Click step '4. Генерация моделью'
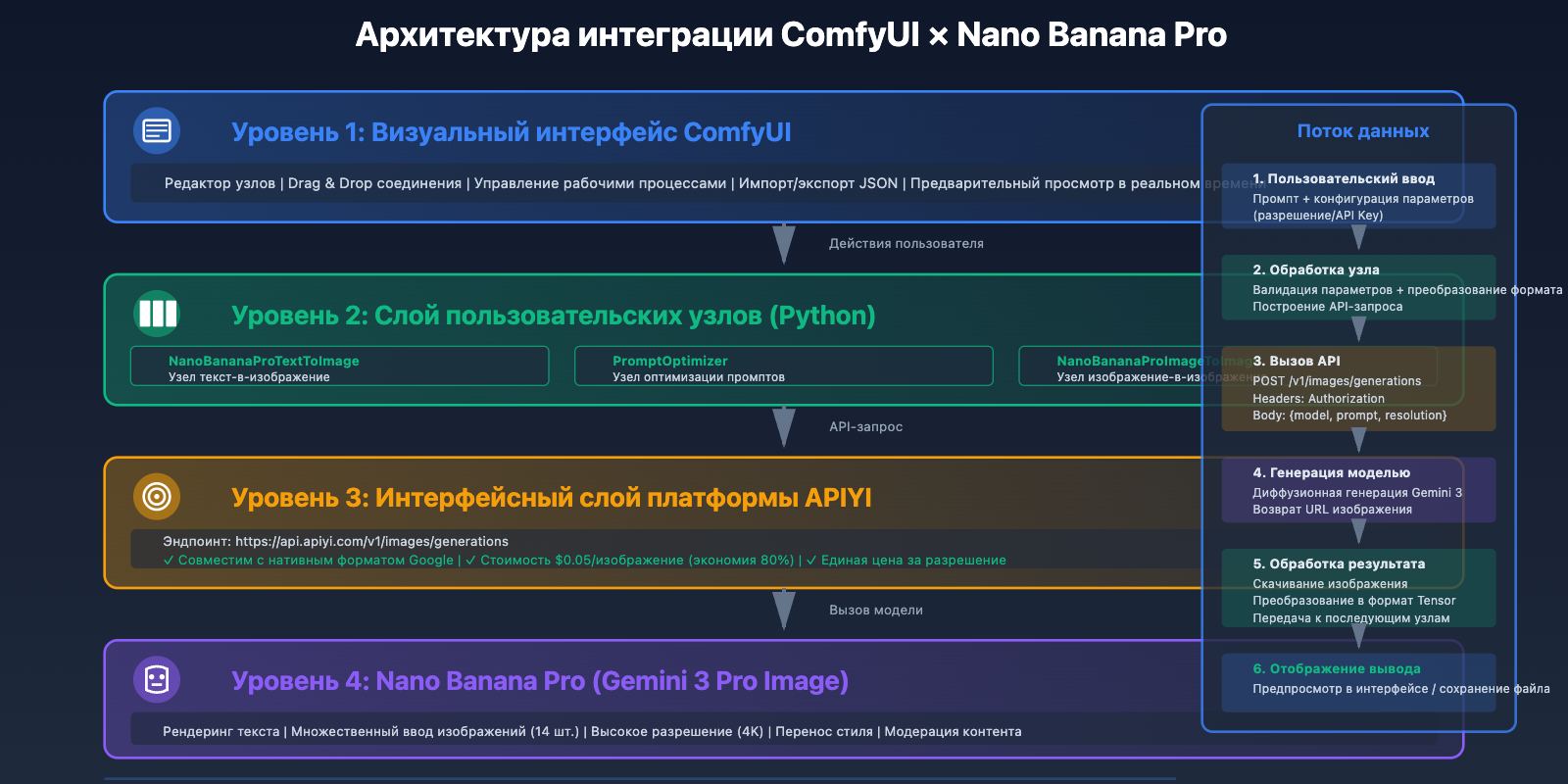1568x784 pixels. (1332, 472)
